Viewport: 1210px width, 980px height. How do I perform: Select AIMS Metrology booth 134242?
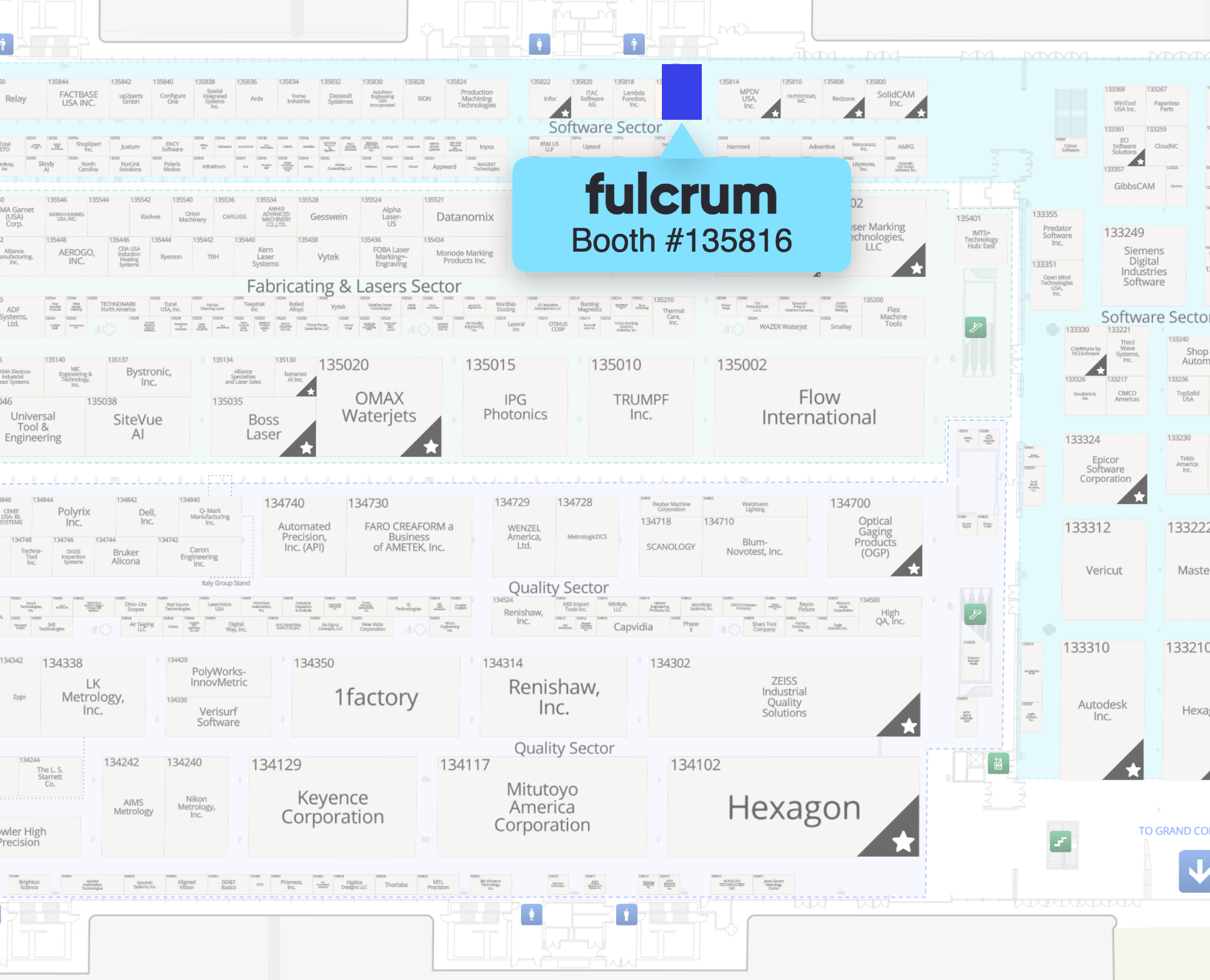point(133,806)
